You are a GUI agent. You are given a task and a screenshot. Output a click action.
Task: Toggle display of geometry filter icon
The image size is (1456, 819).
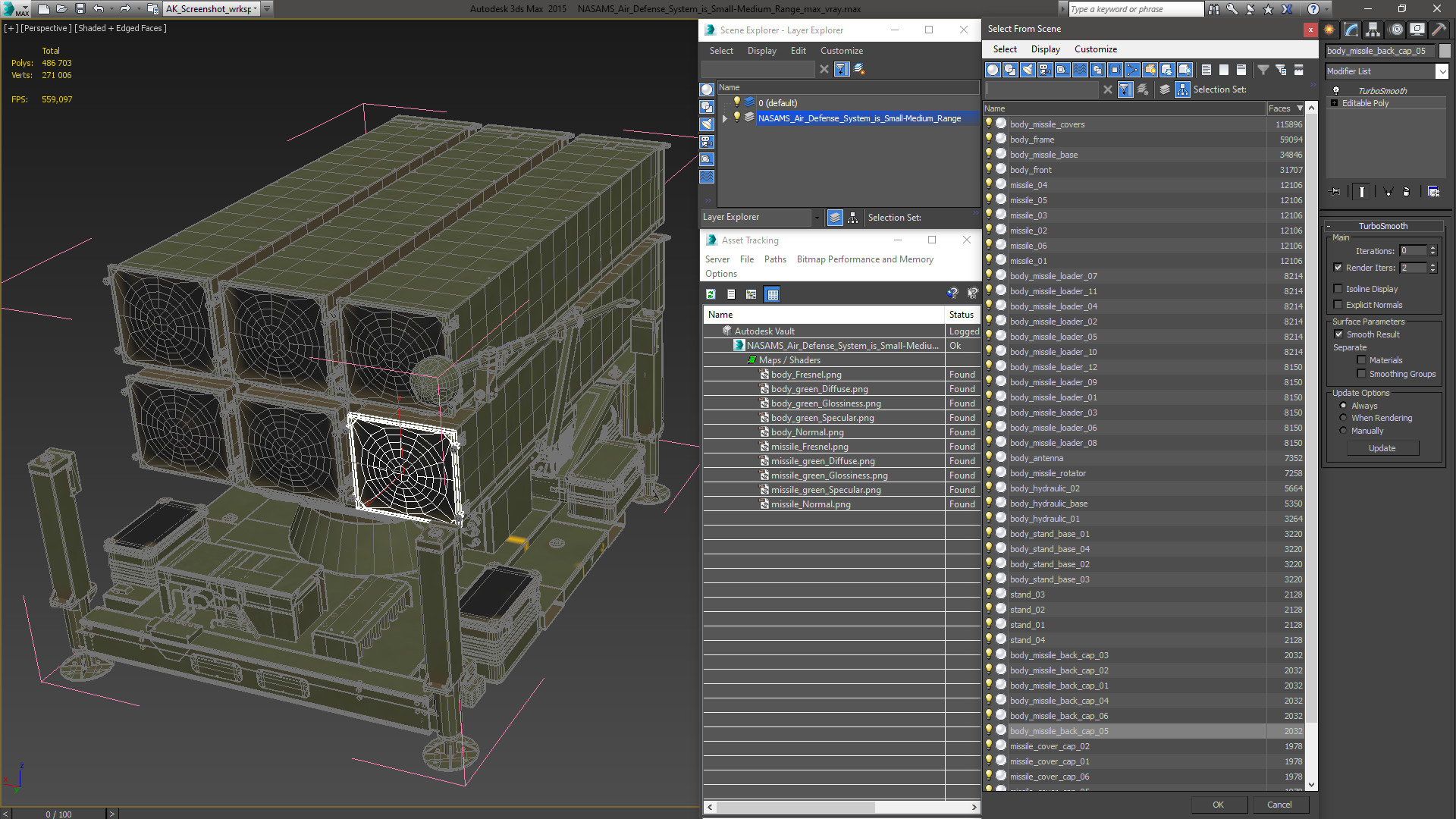tap(993, 70)
